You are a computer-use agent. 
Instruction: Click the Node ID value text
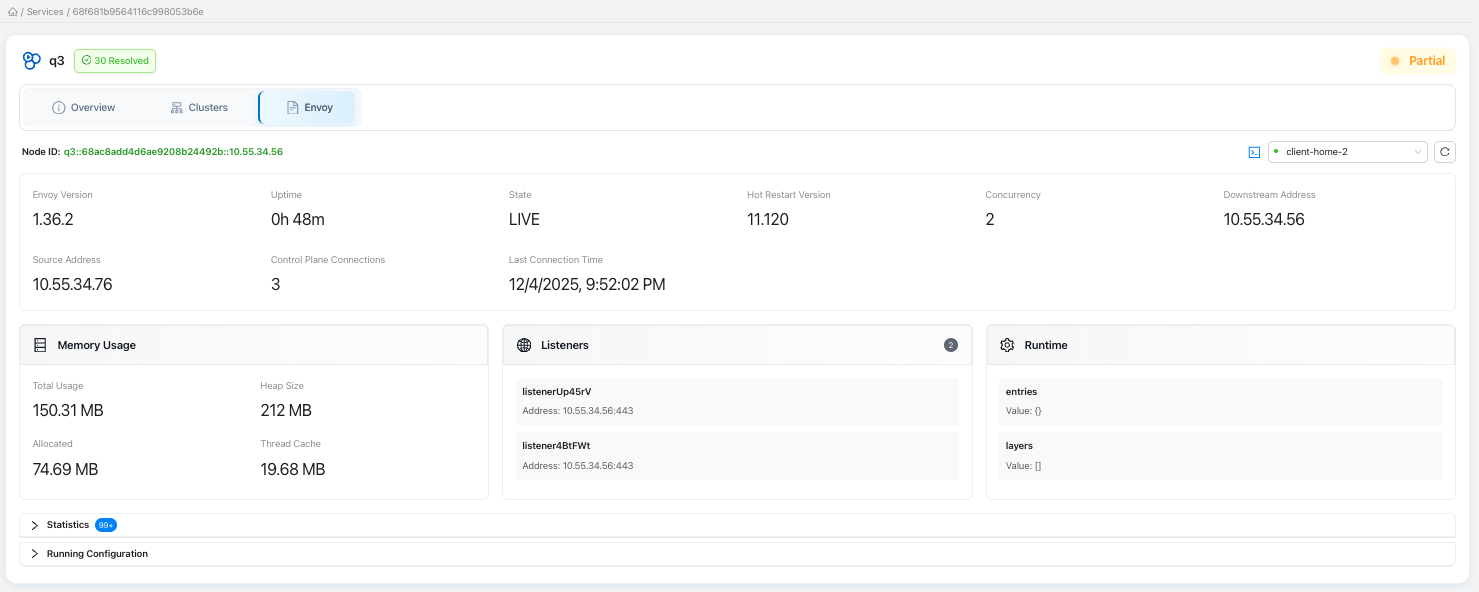[173, 152]
